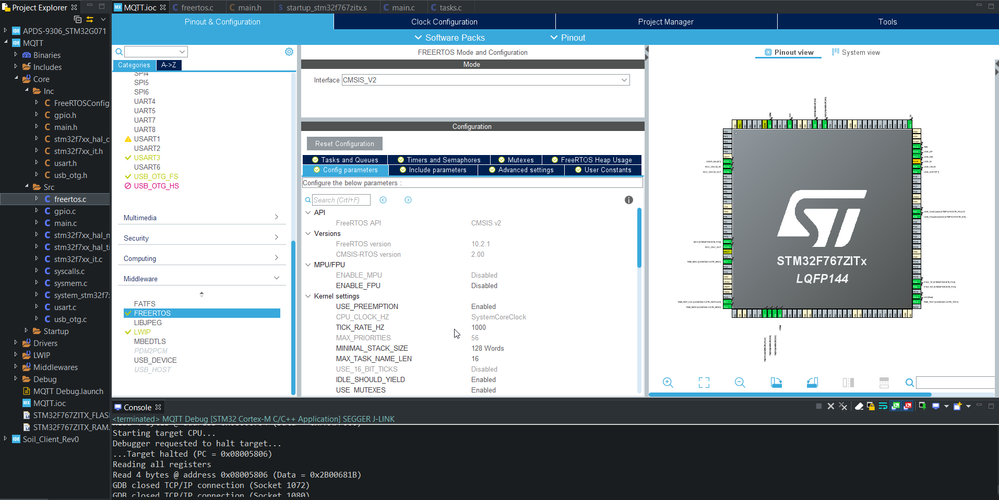
Task: Switch to Clock Configuration tab
Action: tap(444, 22)
